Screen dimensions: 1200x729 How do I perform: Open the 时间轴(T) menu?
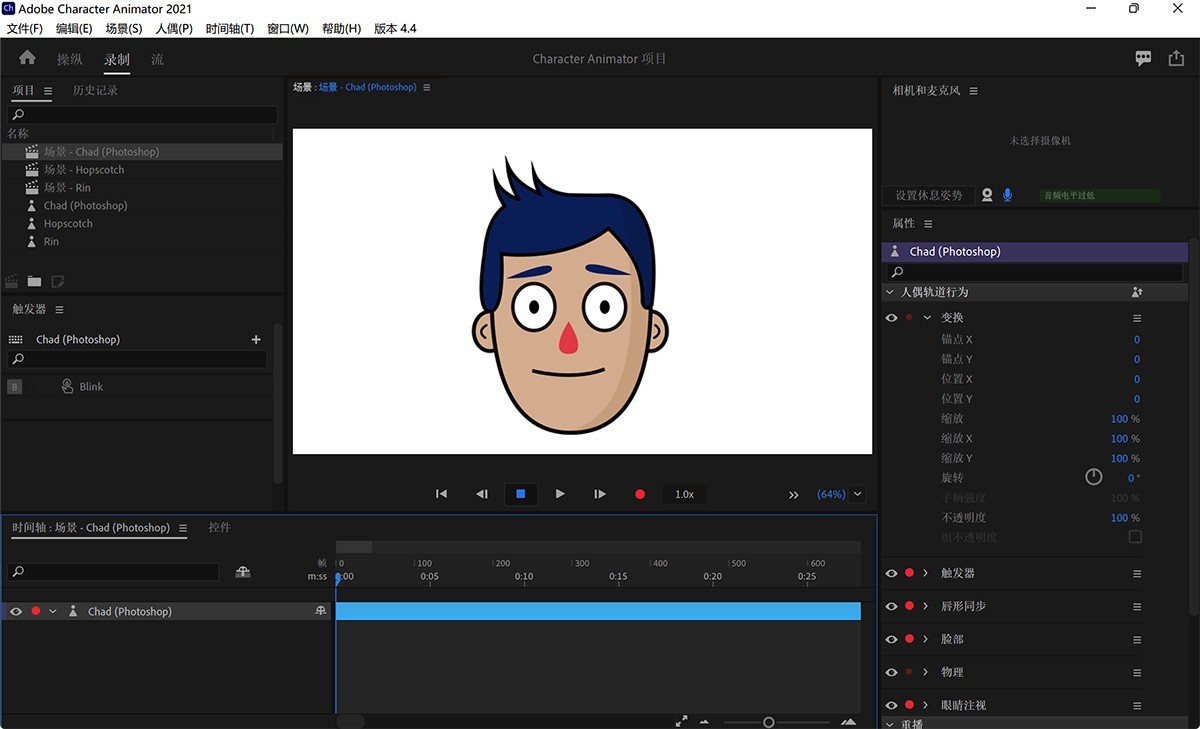coord(229,29)
